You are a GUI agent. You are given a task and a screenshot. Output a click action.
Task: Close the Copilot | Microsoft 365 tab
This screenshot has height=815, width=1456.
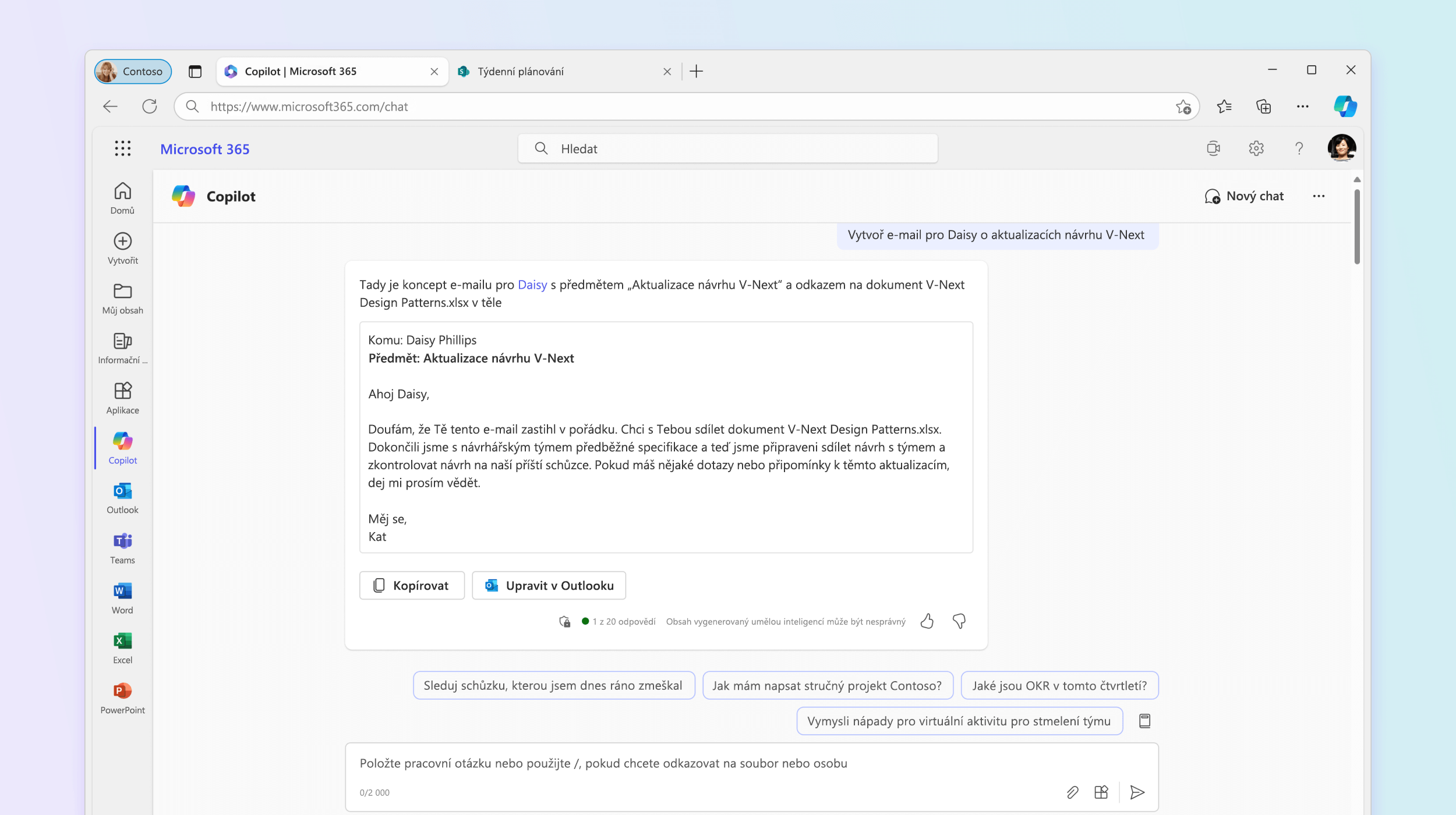coord(434,72)
